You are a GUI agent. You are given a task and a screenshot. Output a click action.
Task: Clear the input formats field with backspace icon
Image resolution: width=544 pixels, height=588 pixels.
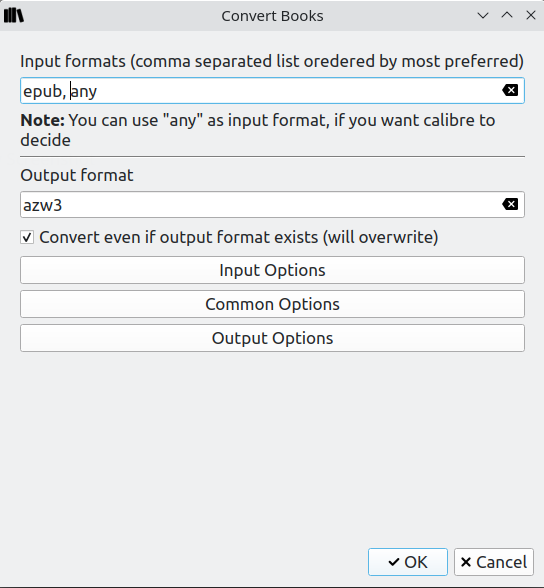[510, 90]
